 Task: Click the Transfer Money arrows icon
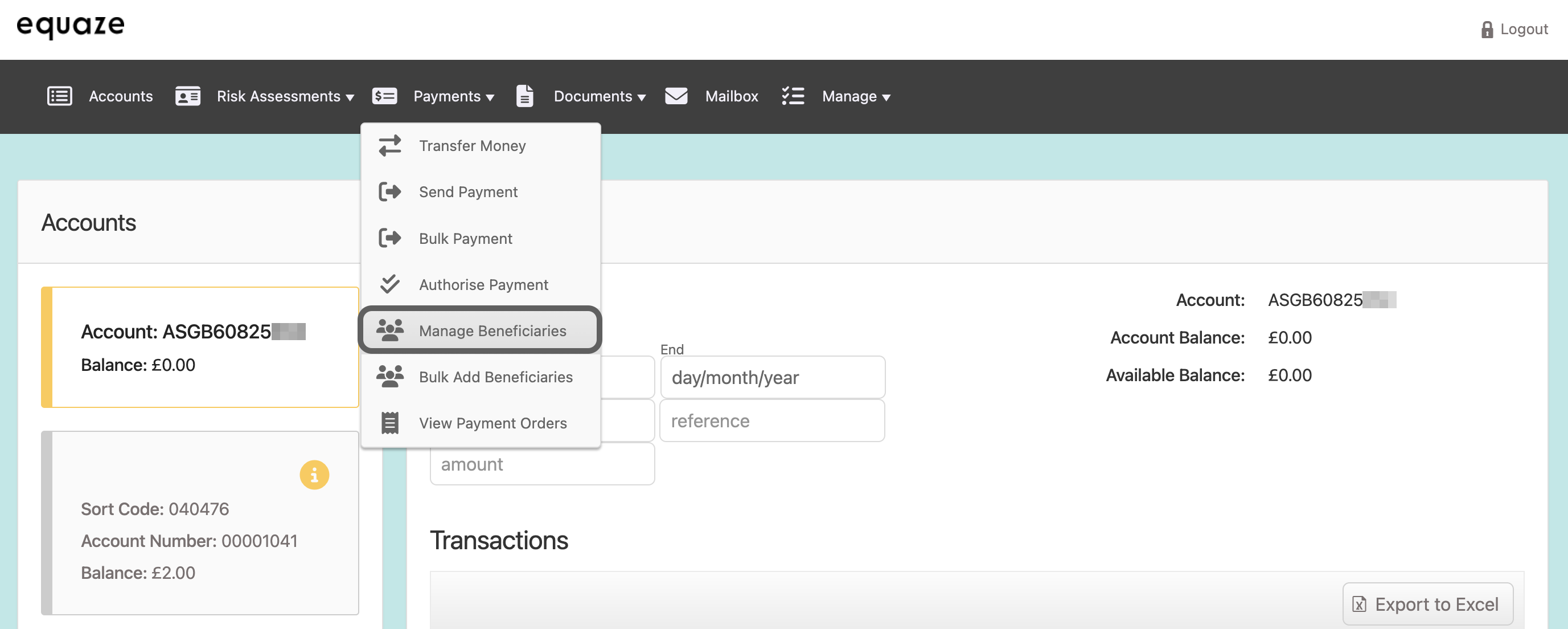[389, 145]
